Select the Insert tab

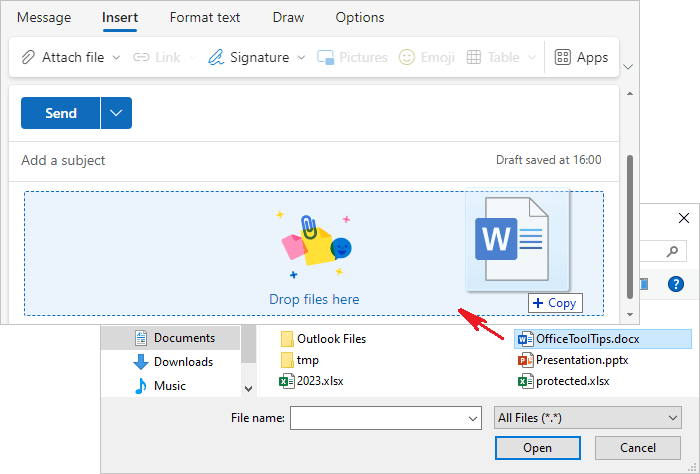click(x=120, y=17)
